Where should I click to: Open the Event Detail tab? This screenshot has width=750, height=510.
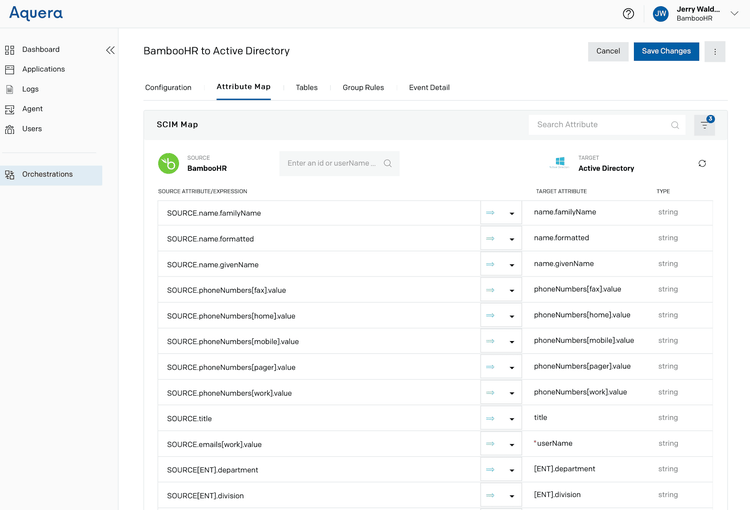pyautogui.click(x=429, y=88)
